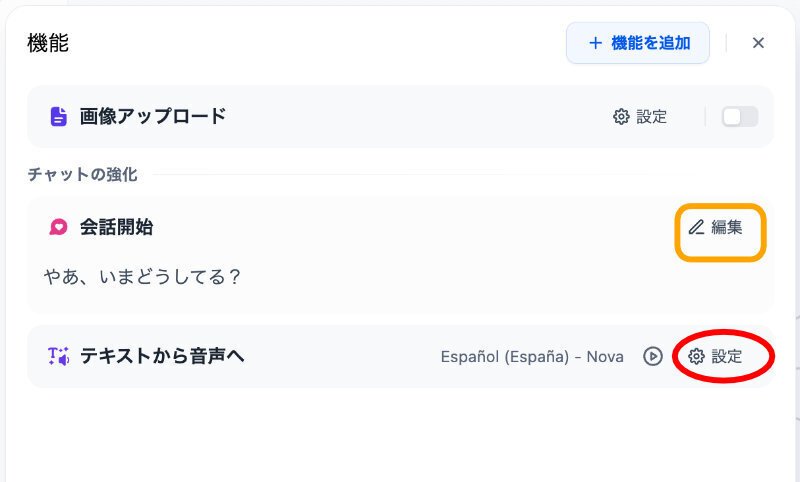Select the 画像アップロード title text
This screenshot has height=482, width=800.
click(153, 116)
